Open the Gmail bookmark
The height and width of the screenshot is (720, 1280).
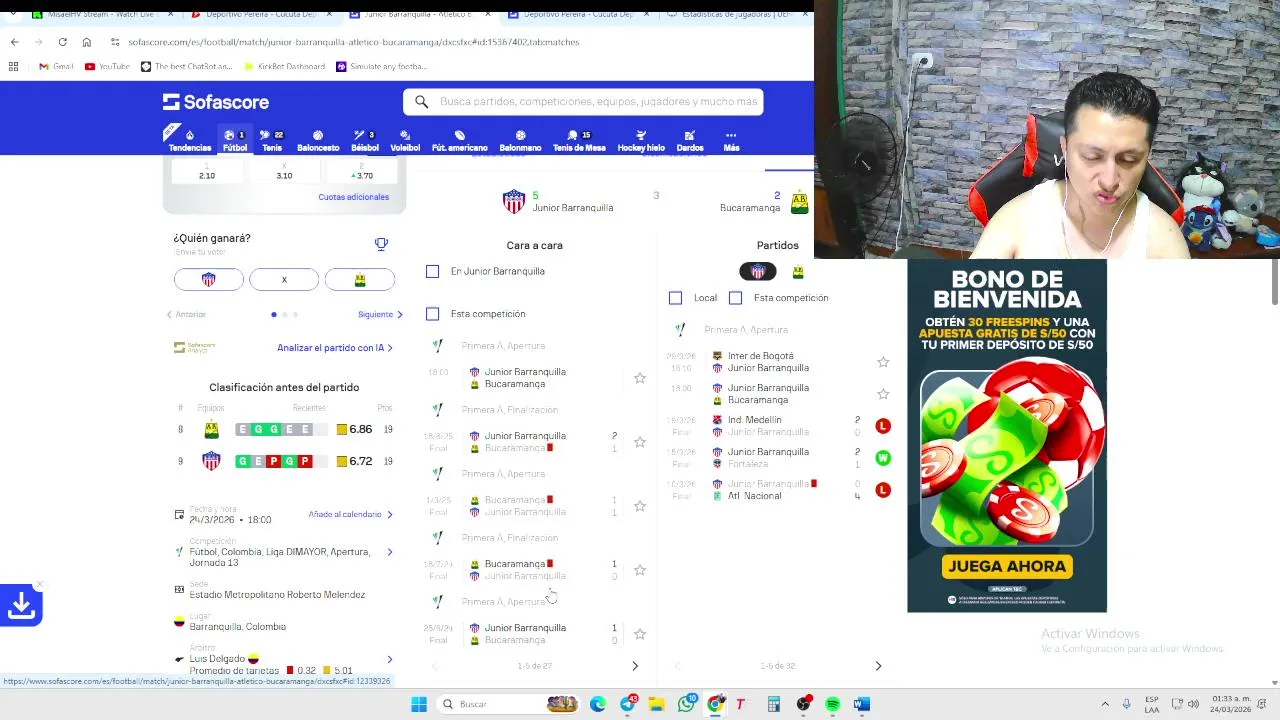pos(56,66)
